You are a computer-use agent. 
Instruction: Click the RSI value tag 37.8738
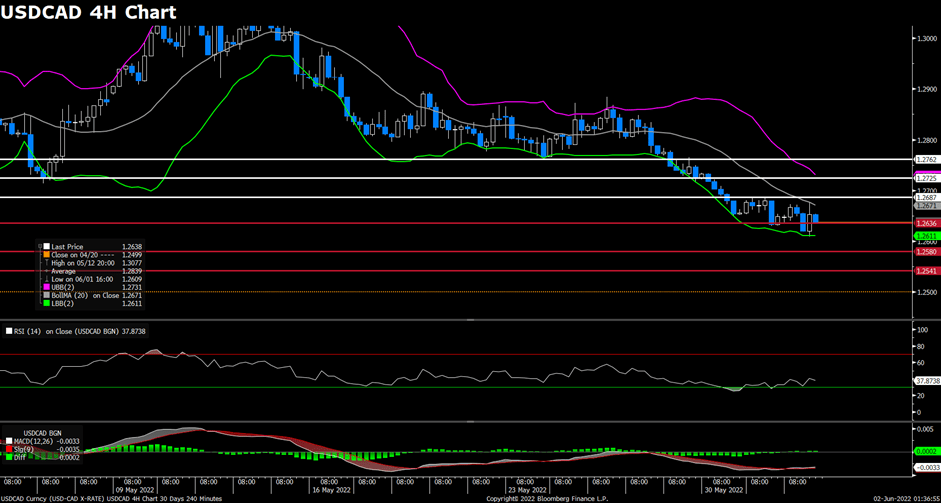[925, 381]
